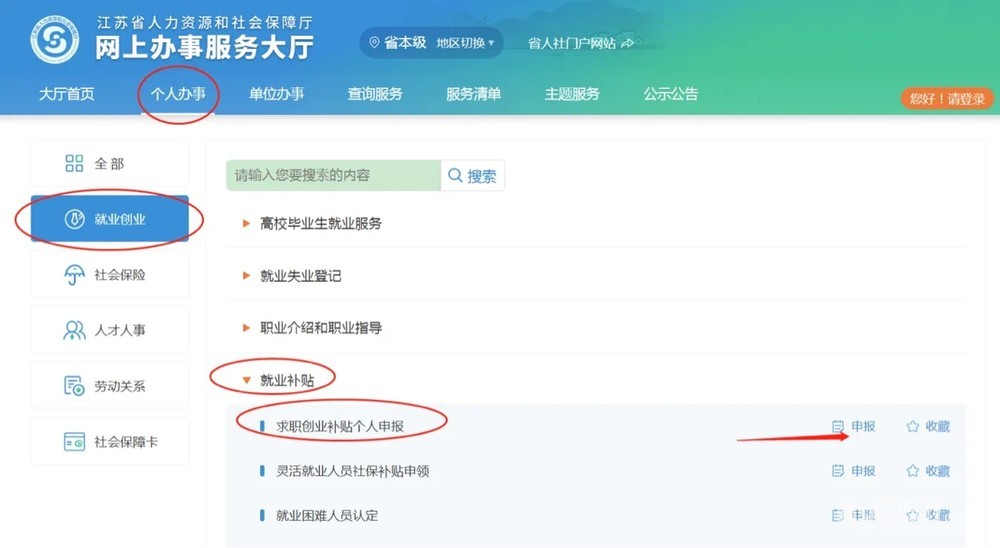Click the 您好！请登录 login button

(x=947, y=98)
